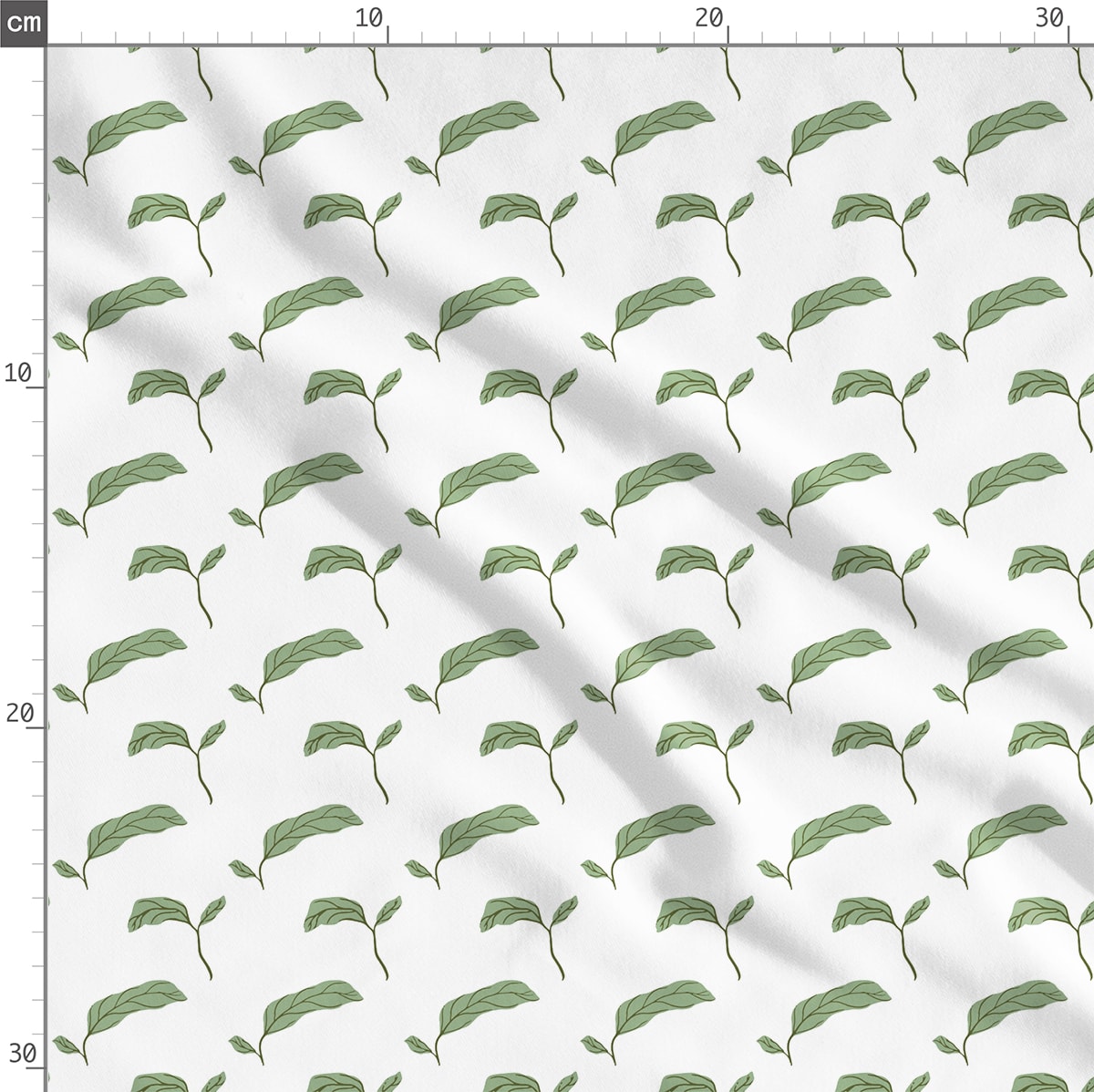Click the 20 mark on left ruler
Image resolution: width=1094 pixels, height=1092 pixels.
click(19, 713)
